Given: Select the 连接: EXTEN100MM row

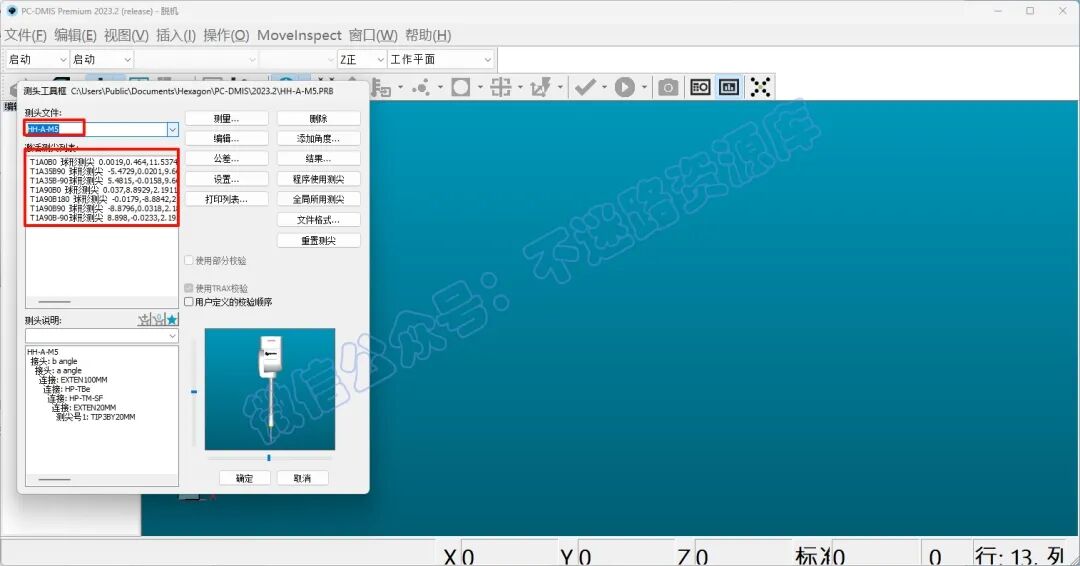Looking at the screenshot, I should [x=73, y=379].
